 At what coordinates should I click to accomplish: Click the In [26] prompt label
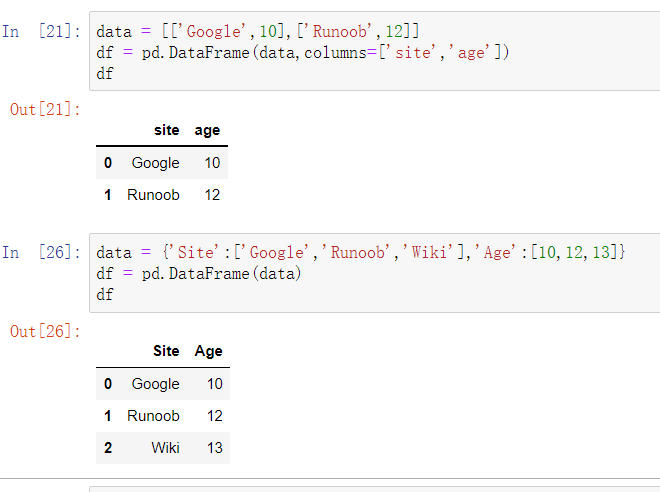pyautogui.click(x=36, y=252)
